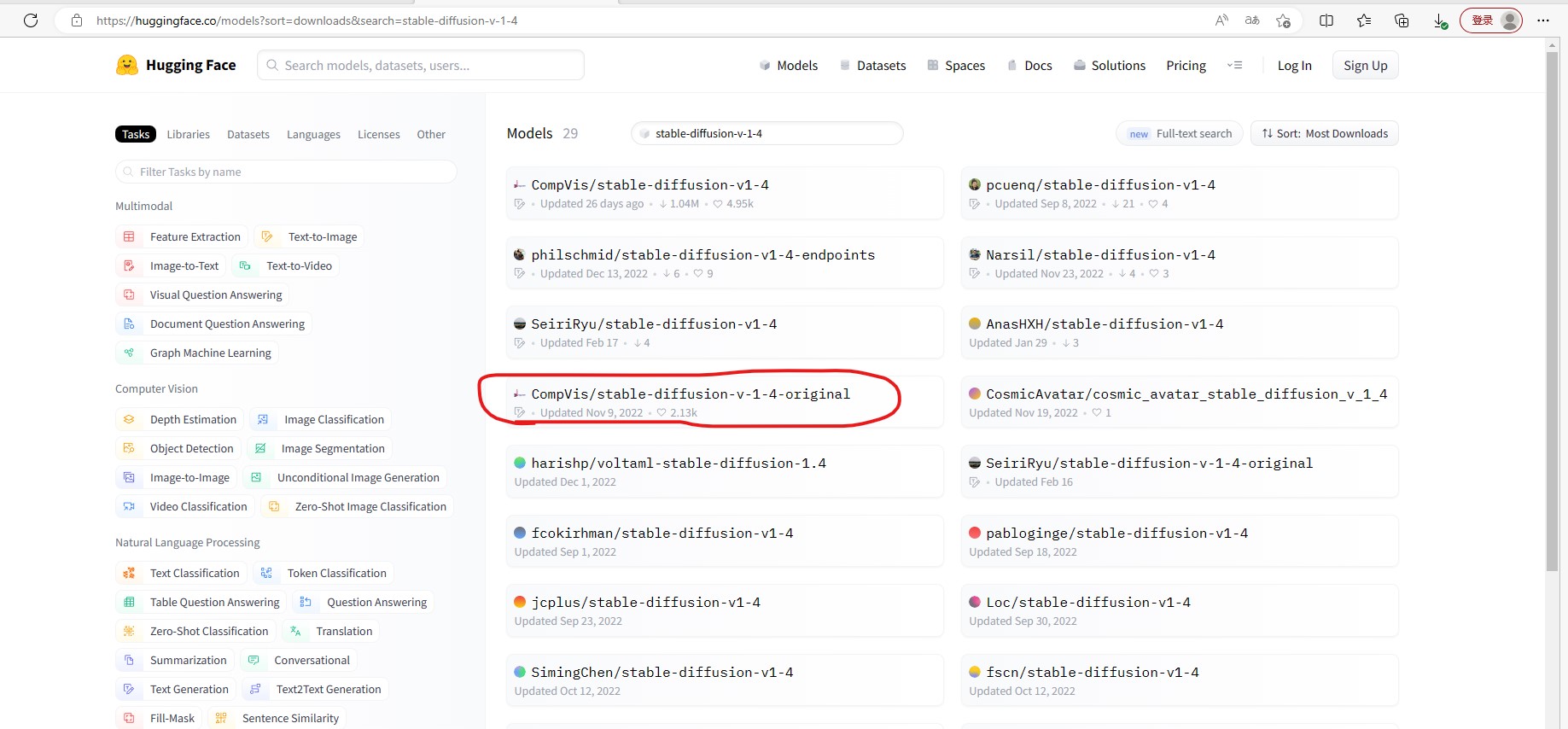
Task: Switch to the Datasets filter tab
Action: point(248,134)
